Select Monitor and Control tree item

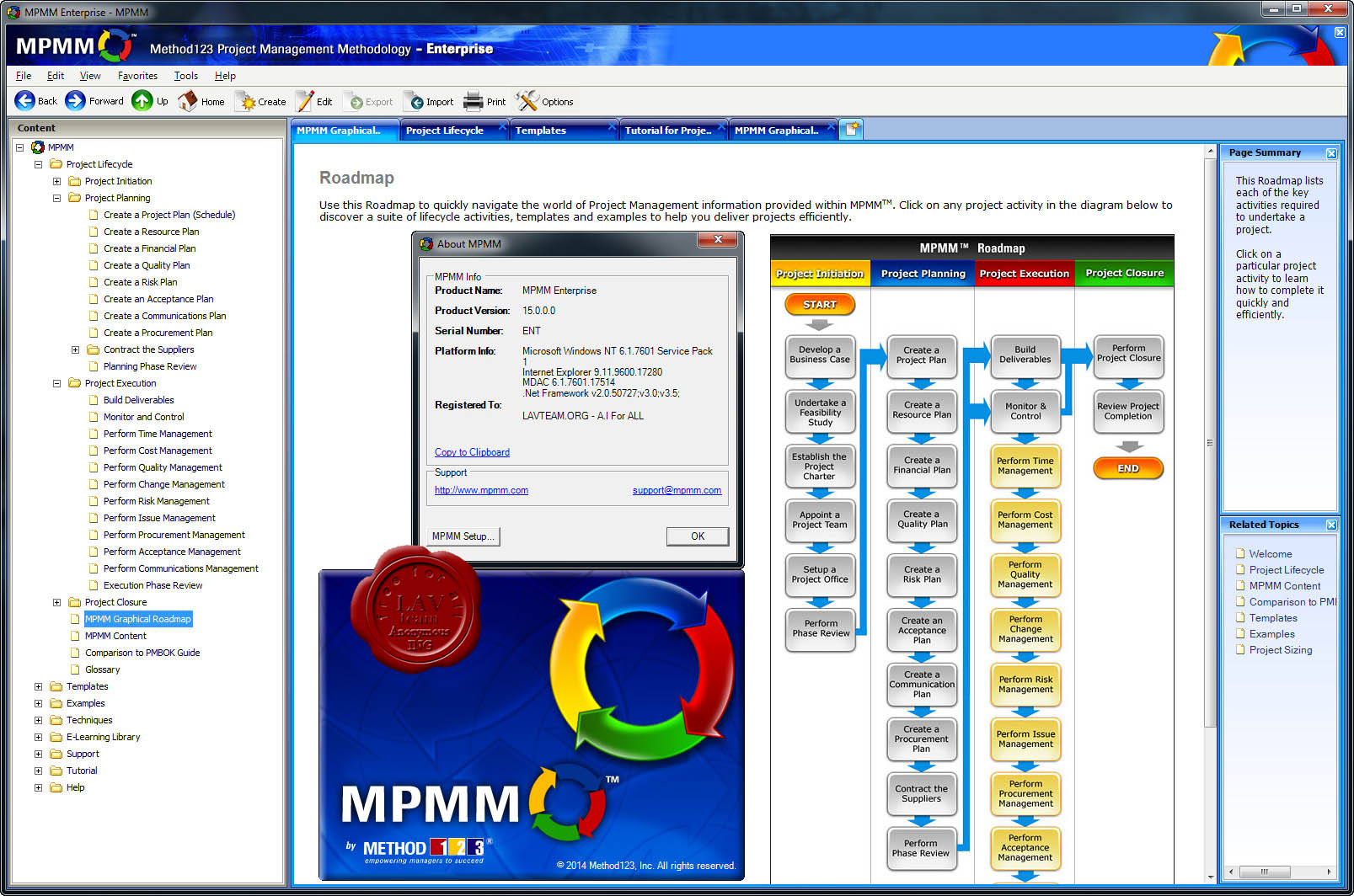tap(143, 417)
